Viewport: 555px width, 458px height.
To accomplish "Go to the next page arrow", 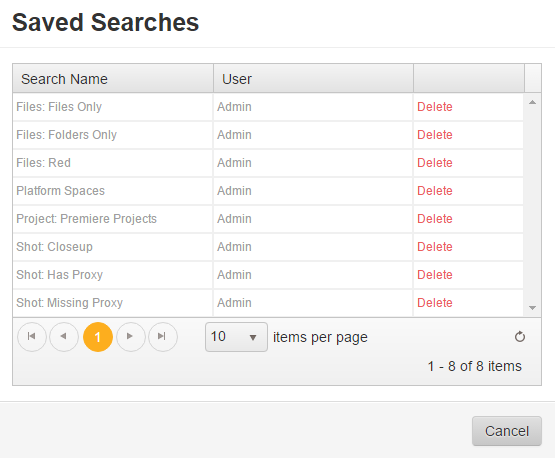I will (x=130, y=337).
